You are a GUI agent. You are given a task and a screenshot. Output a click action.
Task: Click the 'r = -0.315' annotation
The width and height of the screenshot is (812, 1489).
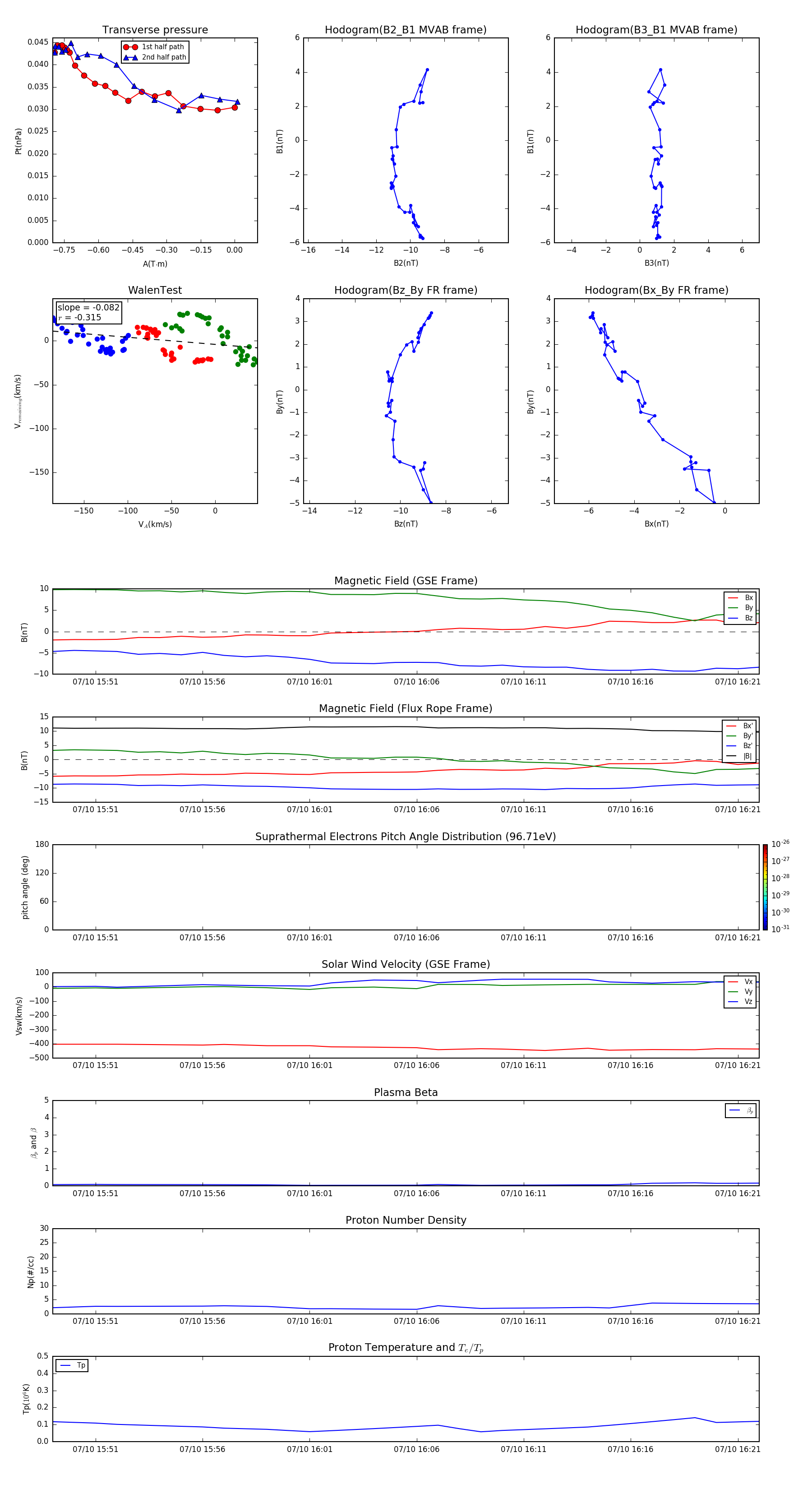click(80, 317)
